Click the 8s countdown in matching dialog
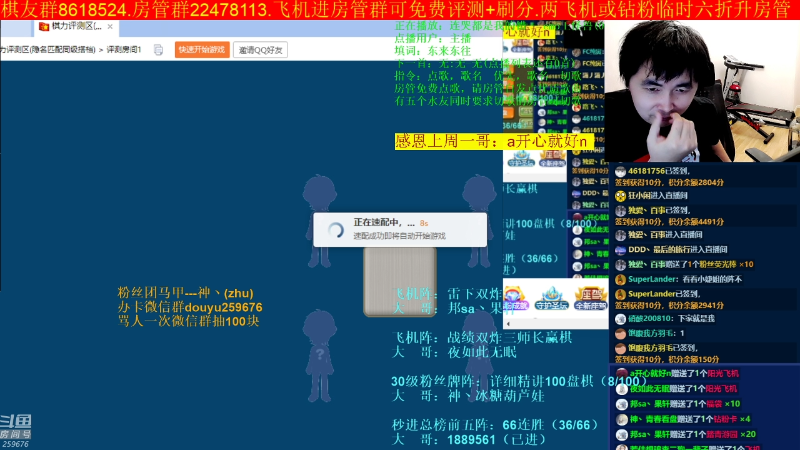This screenshot has width=800, height=450. 424,223
